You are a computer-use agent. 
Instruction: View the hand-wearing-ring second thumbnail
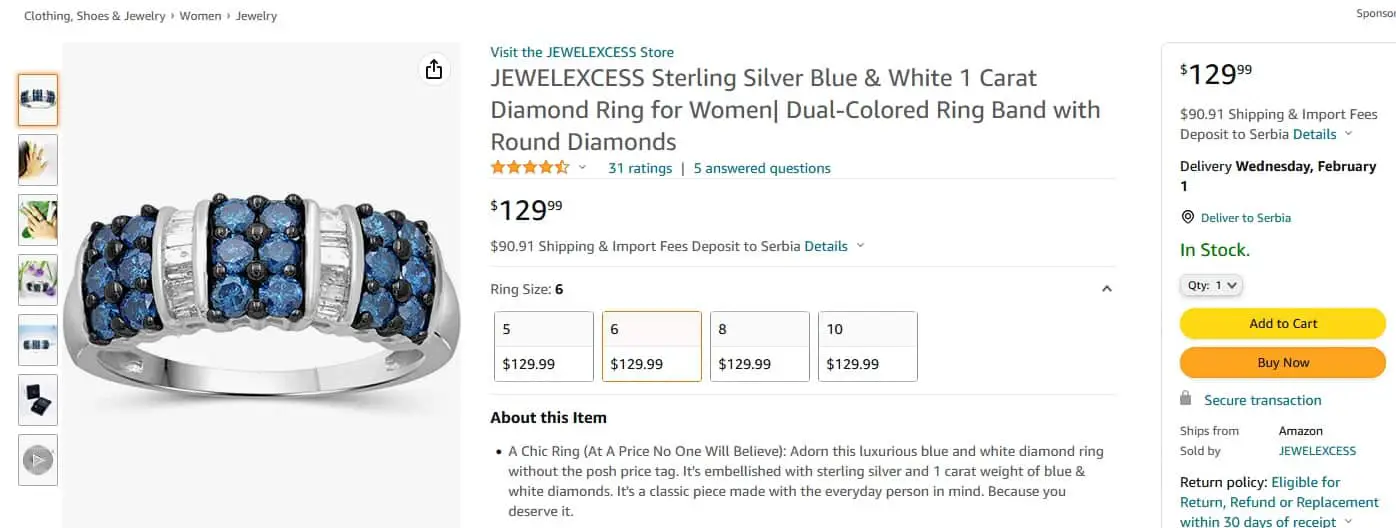coord(38,160)
